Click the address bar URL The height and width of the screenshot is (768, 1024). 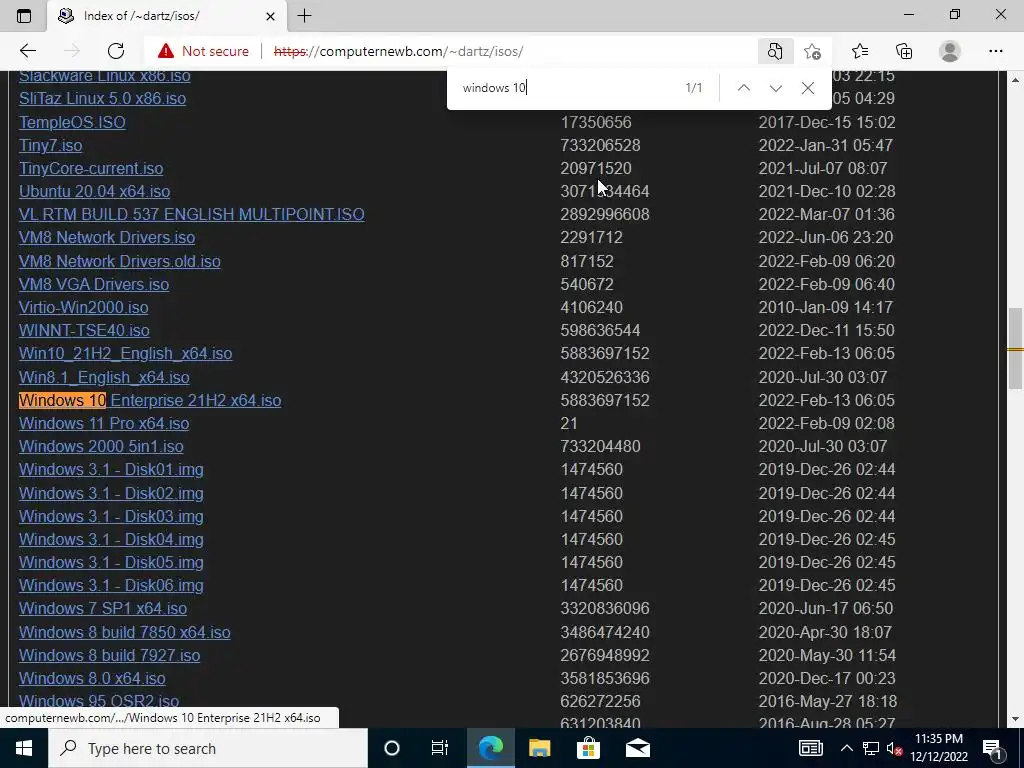pos(398,51)
